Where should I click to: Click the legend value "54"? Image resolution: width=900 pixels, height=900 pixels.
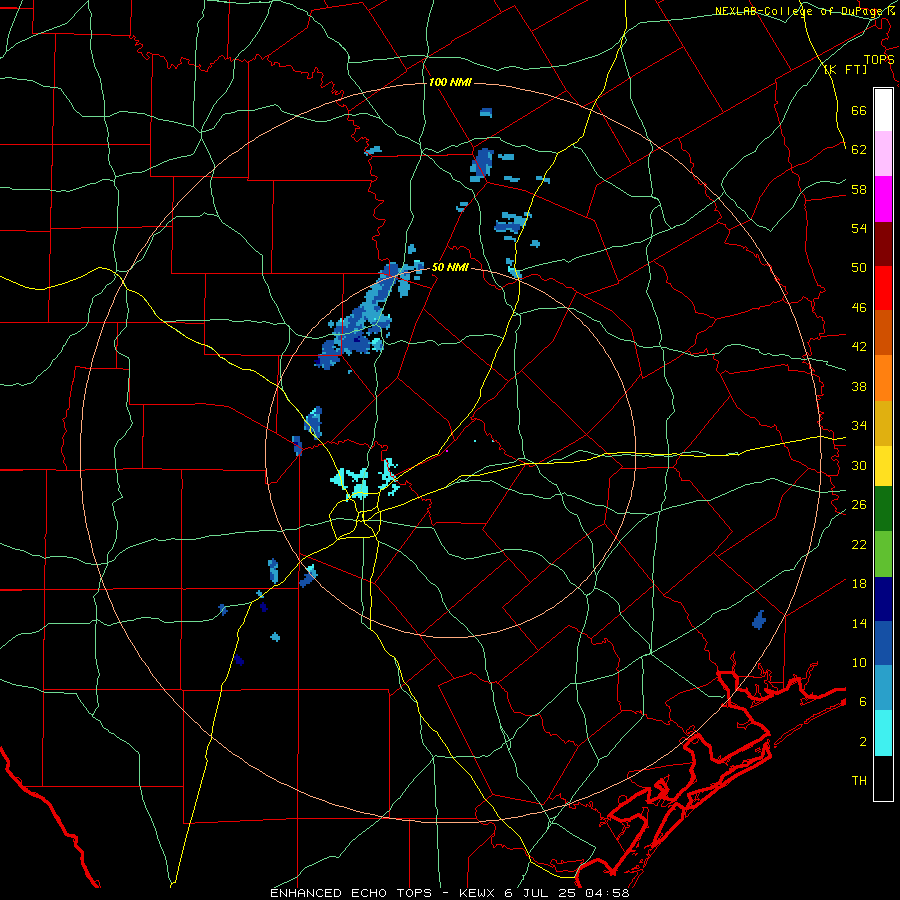tap(859, 228)
